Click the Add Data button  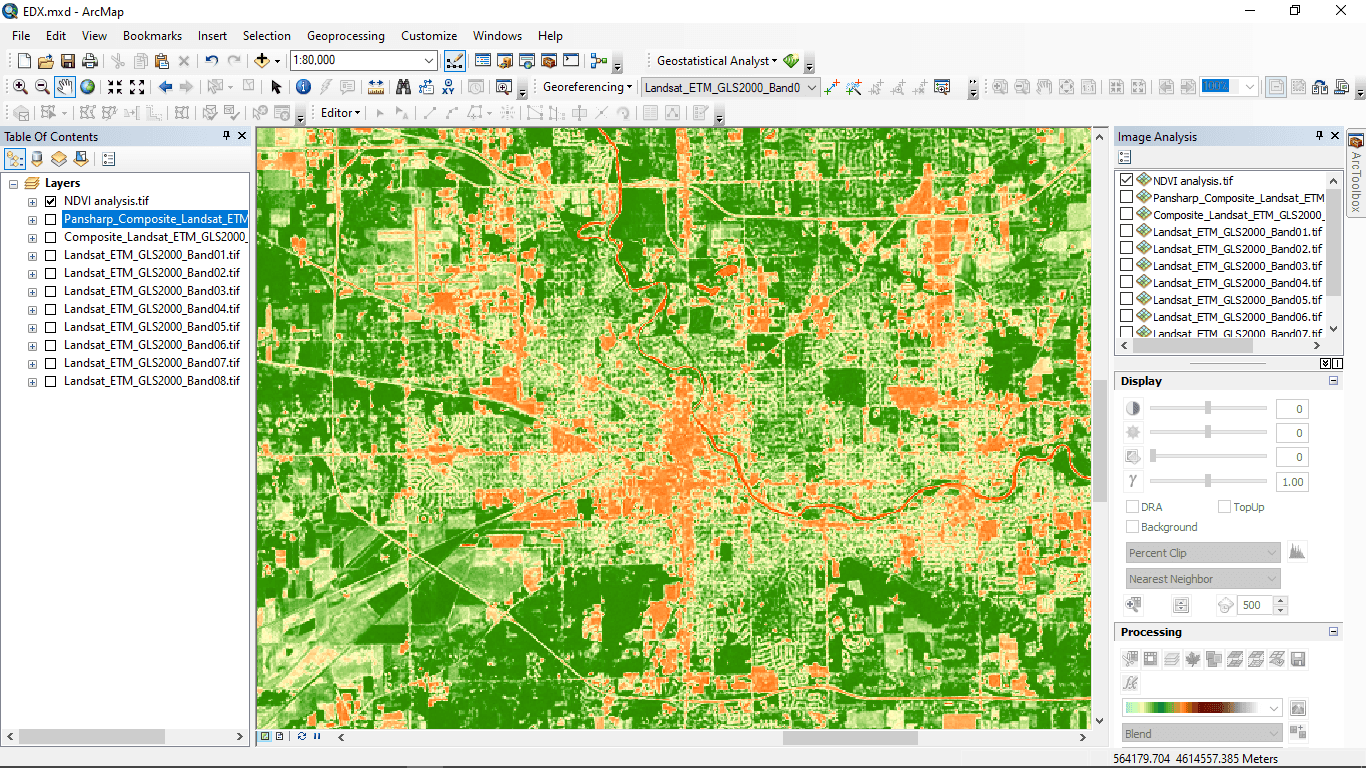point(263,61)
